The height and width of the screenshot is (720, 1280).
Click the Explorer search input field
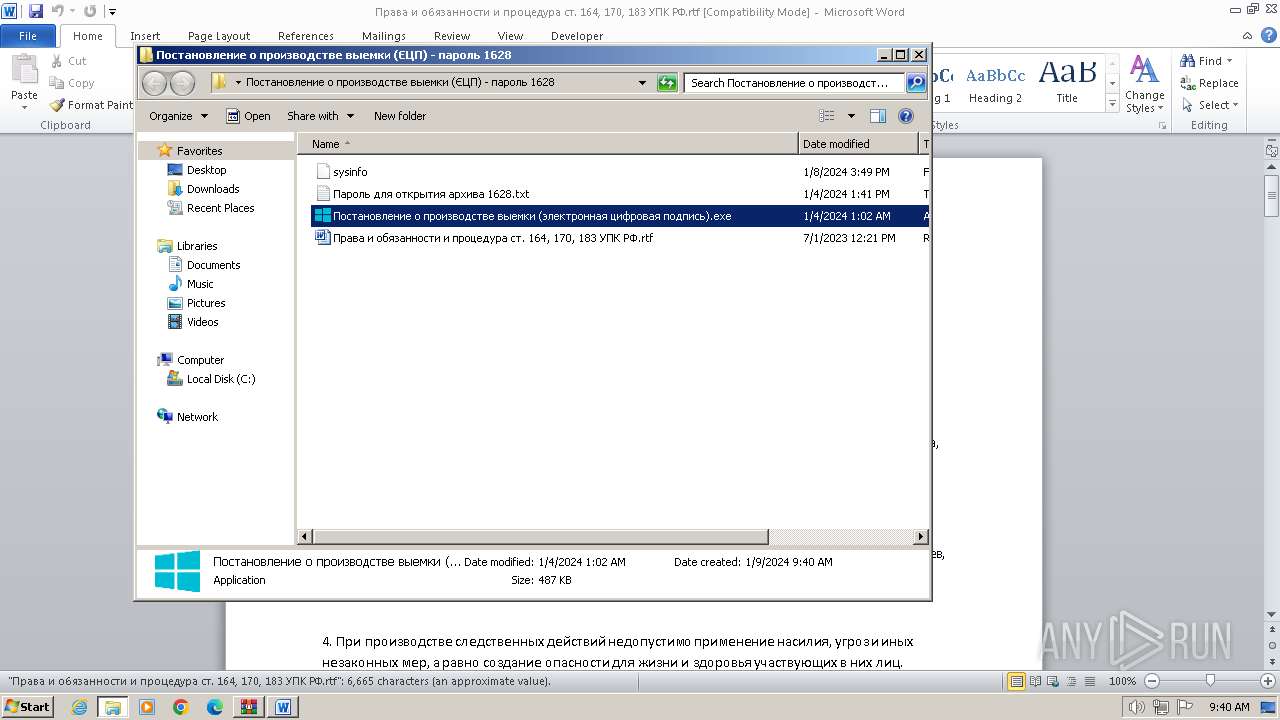tap(794, 83)
